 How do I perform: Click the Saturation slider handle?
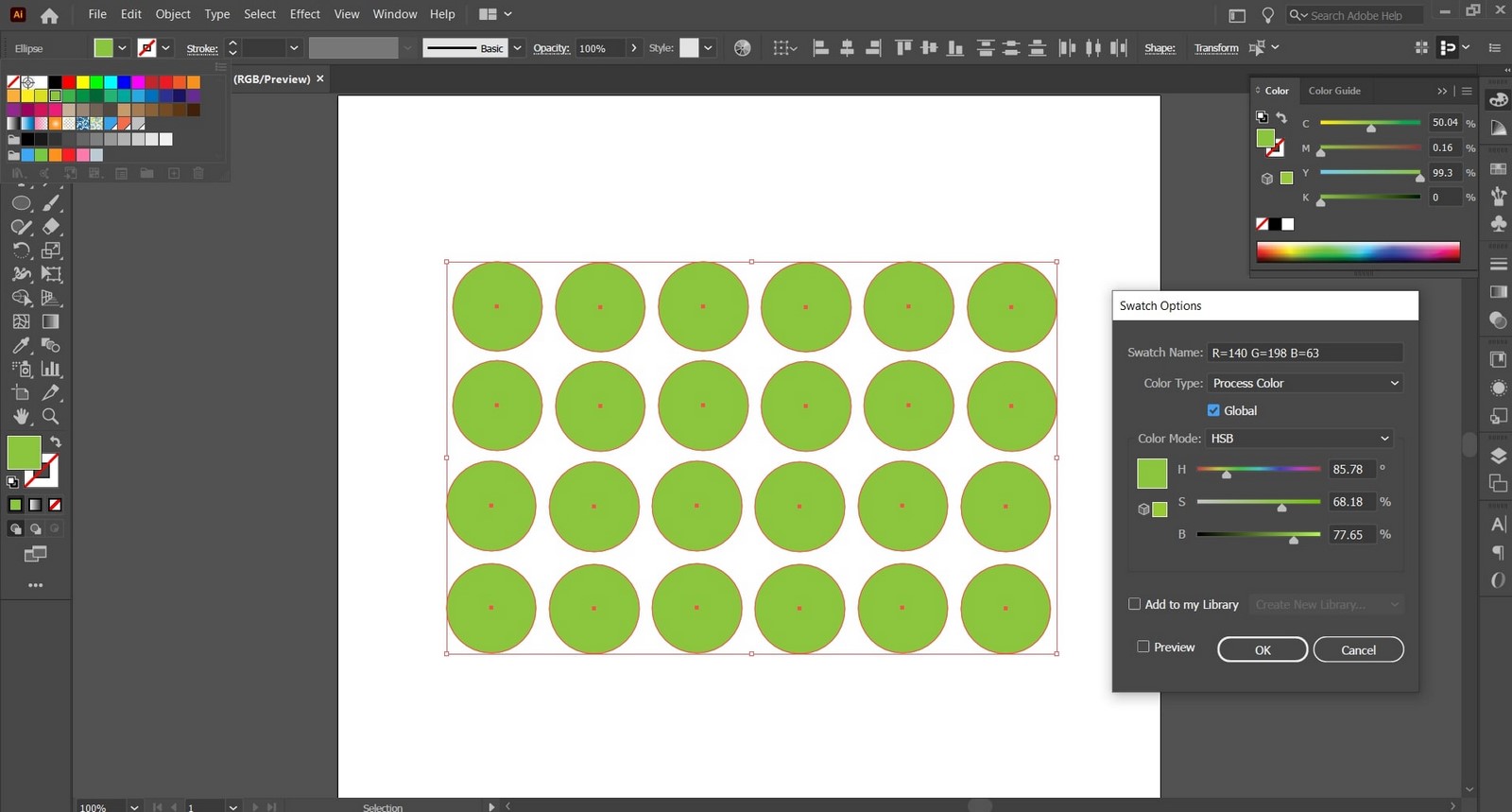(1281, 508)
